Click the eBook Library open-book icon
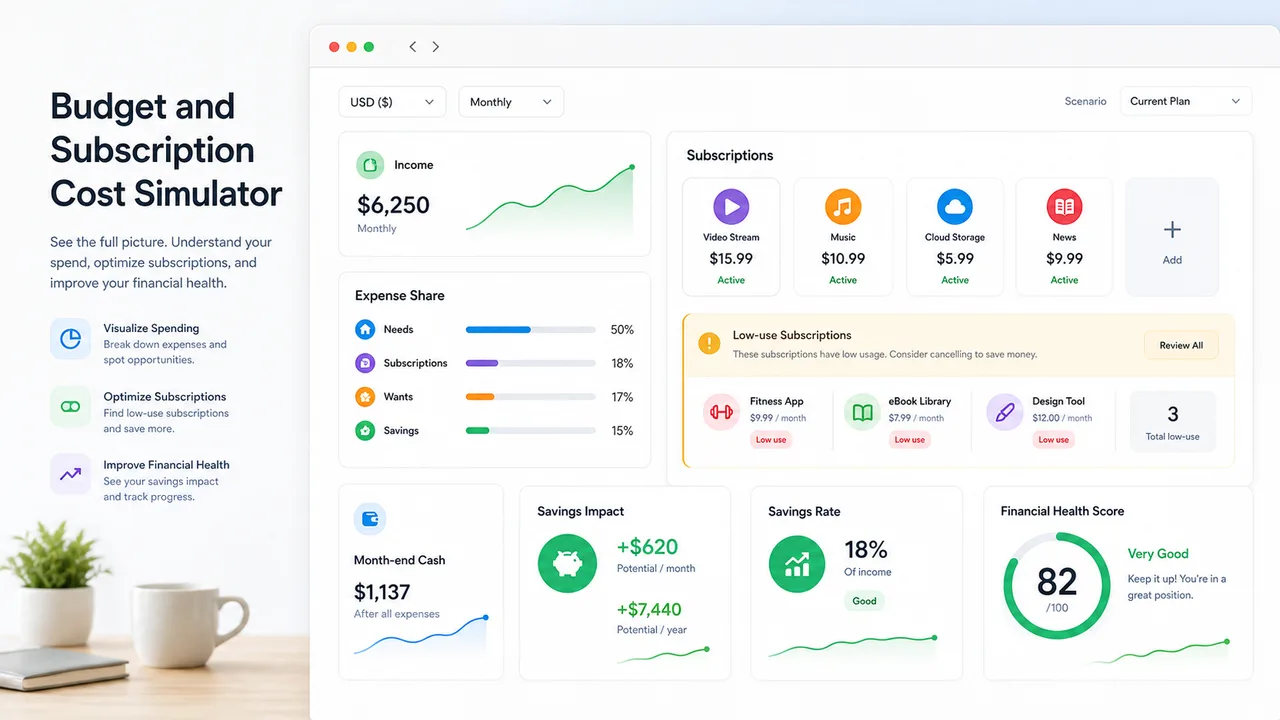The image size is (1280, 720). click(862, 412)
